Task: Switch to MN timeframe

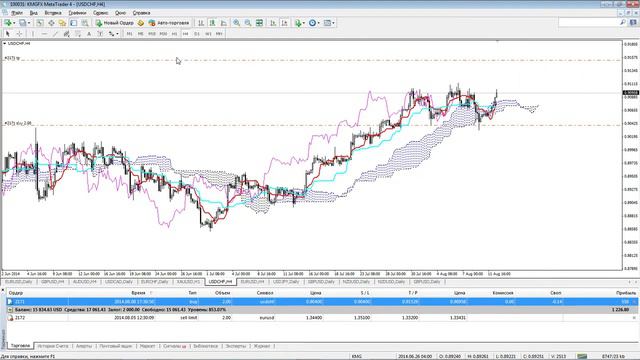Action: point(219,34)
